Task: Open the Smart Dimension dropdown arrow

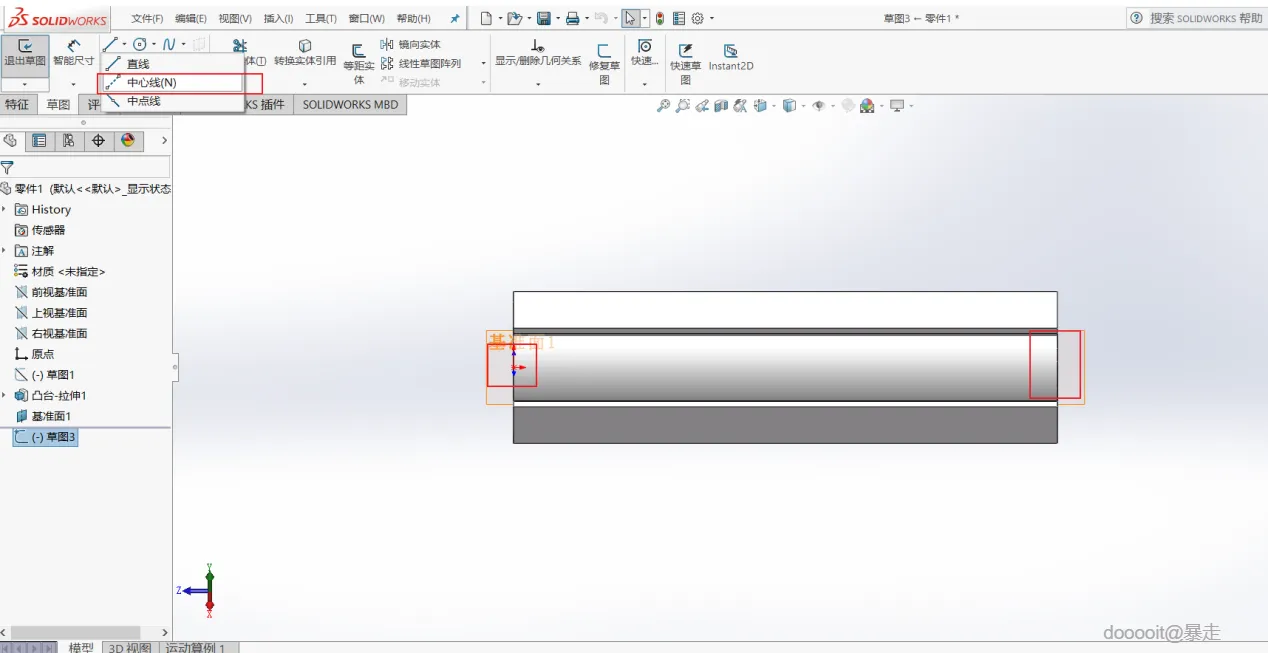Action: click(73, 84)
